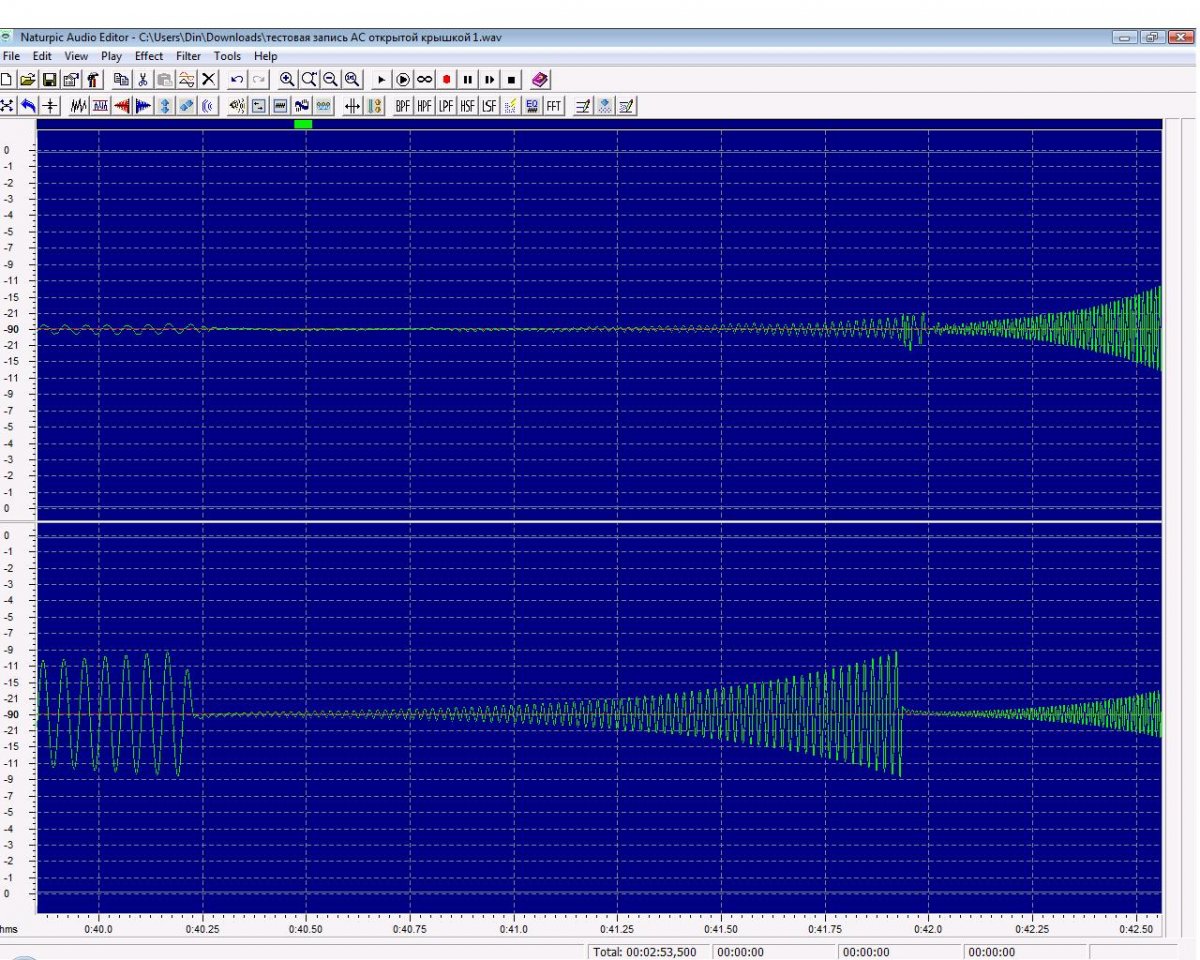The width and height of the screenshot is (1200, 960).
Task: Copy selection using the Copy icon
Action: pos(121,79)
